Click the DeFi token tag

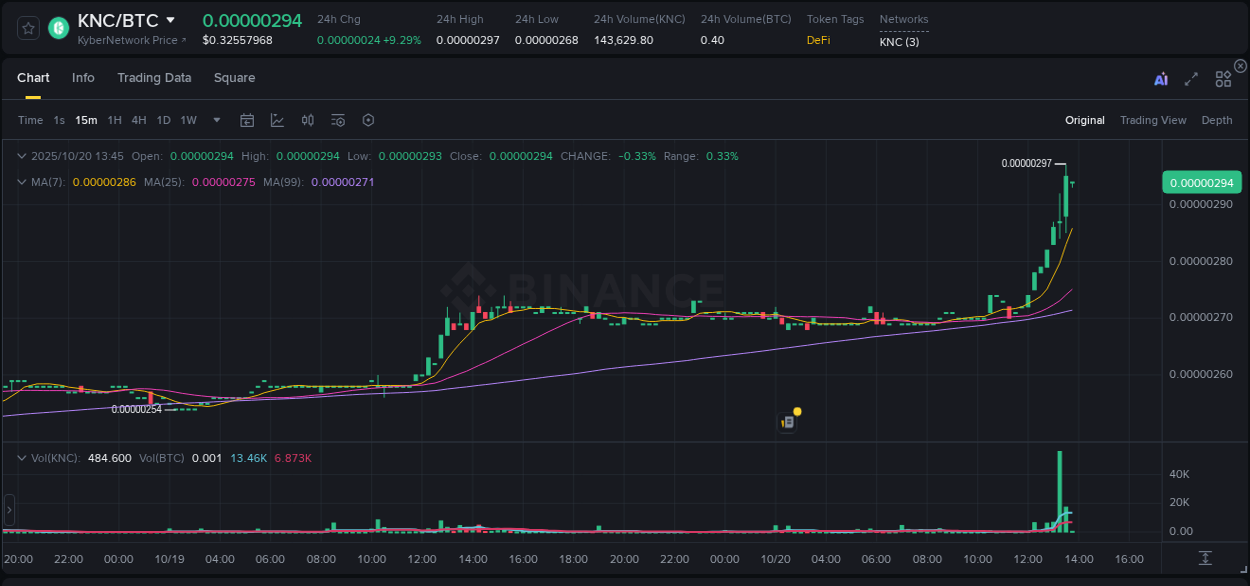click(817, 40)
